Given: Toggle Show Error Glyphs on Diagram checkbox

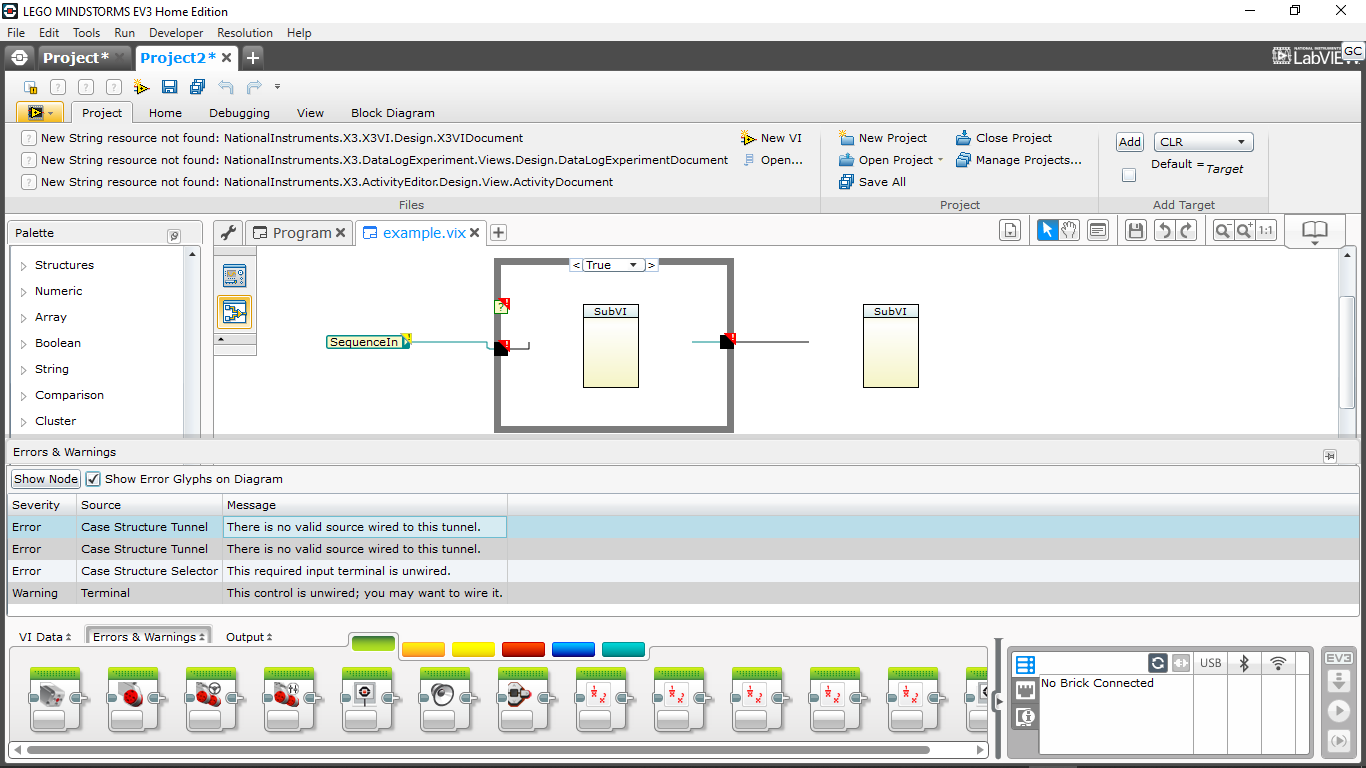Looking at the screenshot, I should 93,479.
